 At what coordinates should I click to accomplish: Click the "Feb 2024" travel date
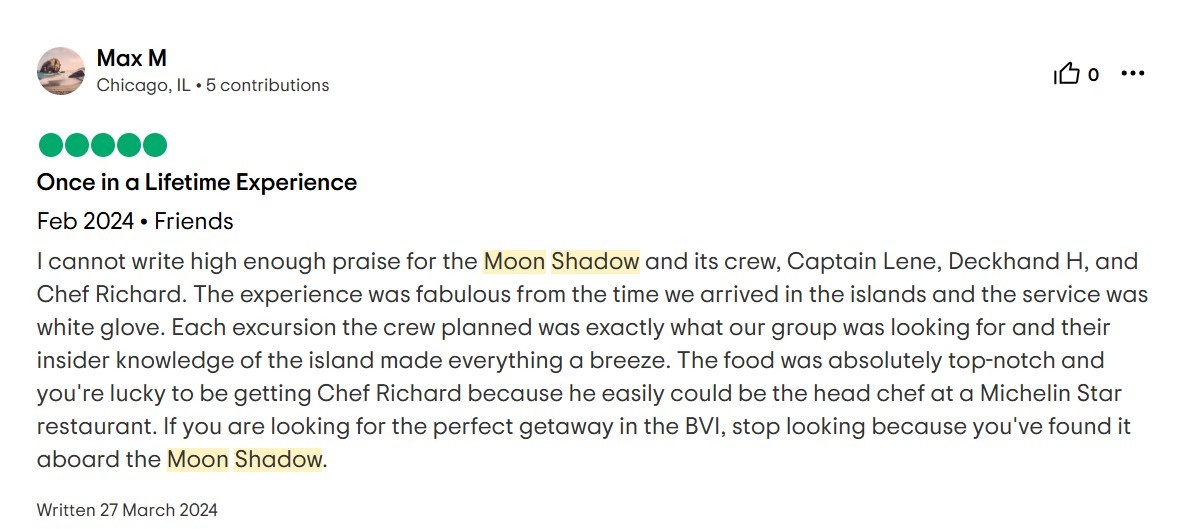coord(85,221)
